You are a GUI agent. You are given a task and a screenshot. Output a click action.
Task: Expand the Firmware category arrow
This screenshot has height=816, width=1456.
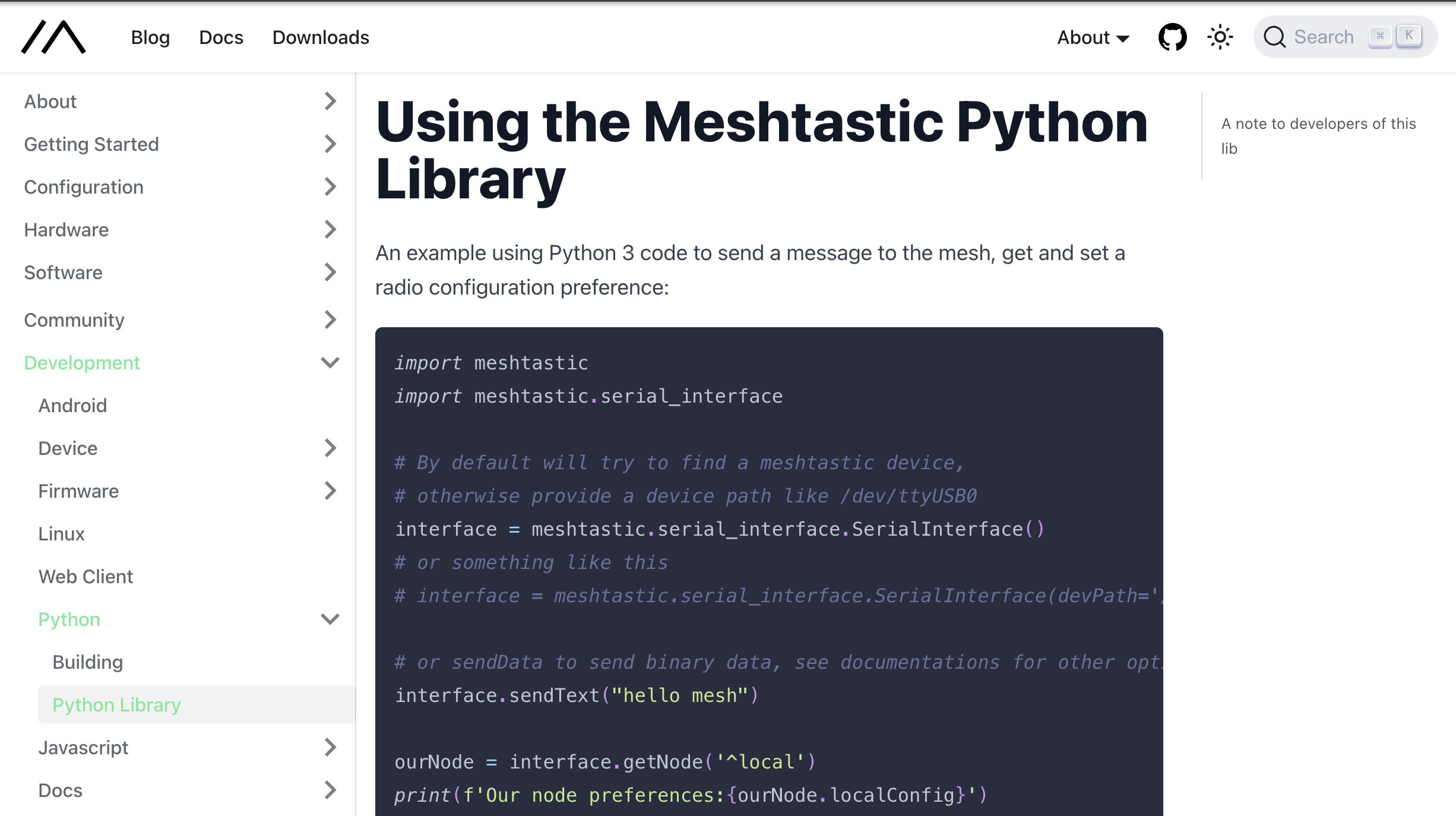click(330, 491)
